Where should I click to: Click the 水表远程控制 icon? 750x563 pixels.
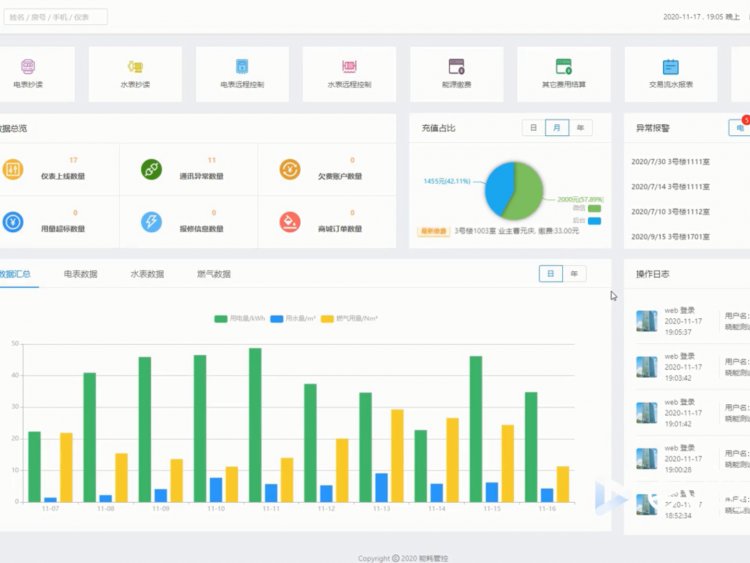click(x=349, y=67)
